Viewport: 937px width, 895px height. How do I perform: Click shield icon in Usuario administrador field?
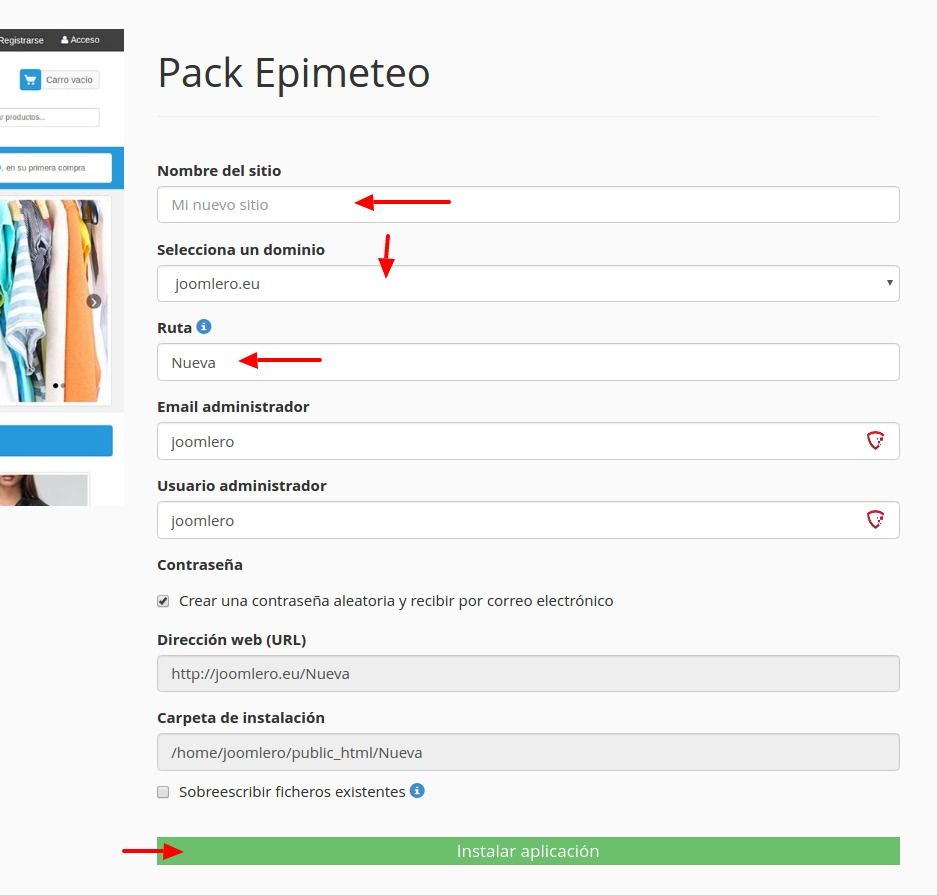click(x=875, y=520)
